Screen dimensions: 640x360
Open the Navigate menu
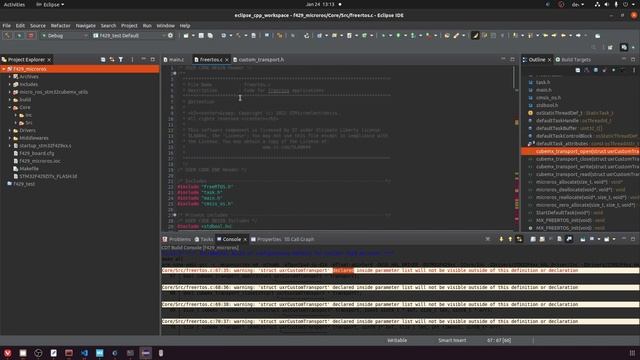pyautogui.click(x=85, y=25)
